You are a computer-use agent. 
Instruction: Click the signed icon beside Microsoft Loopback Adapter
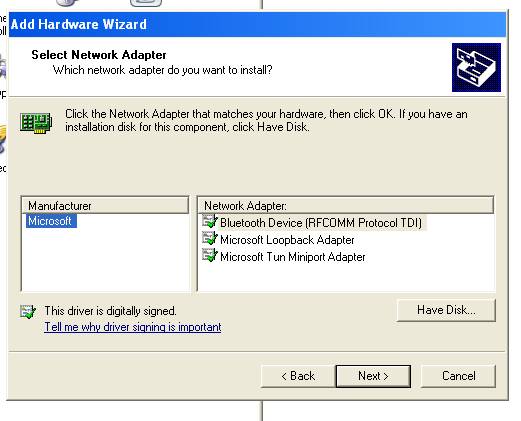pyautogui.click(x=210, y=239)
